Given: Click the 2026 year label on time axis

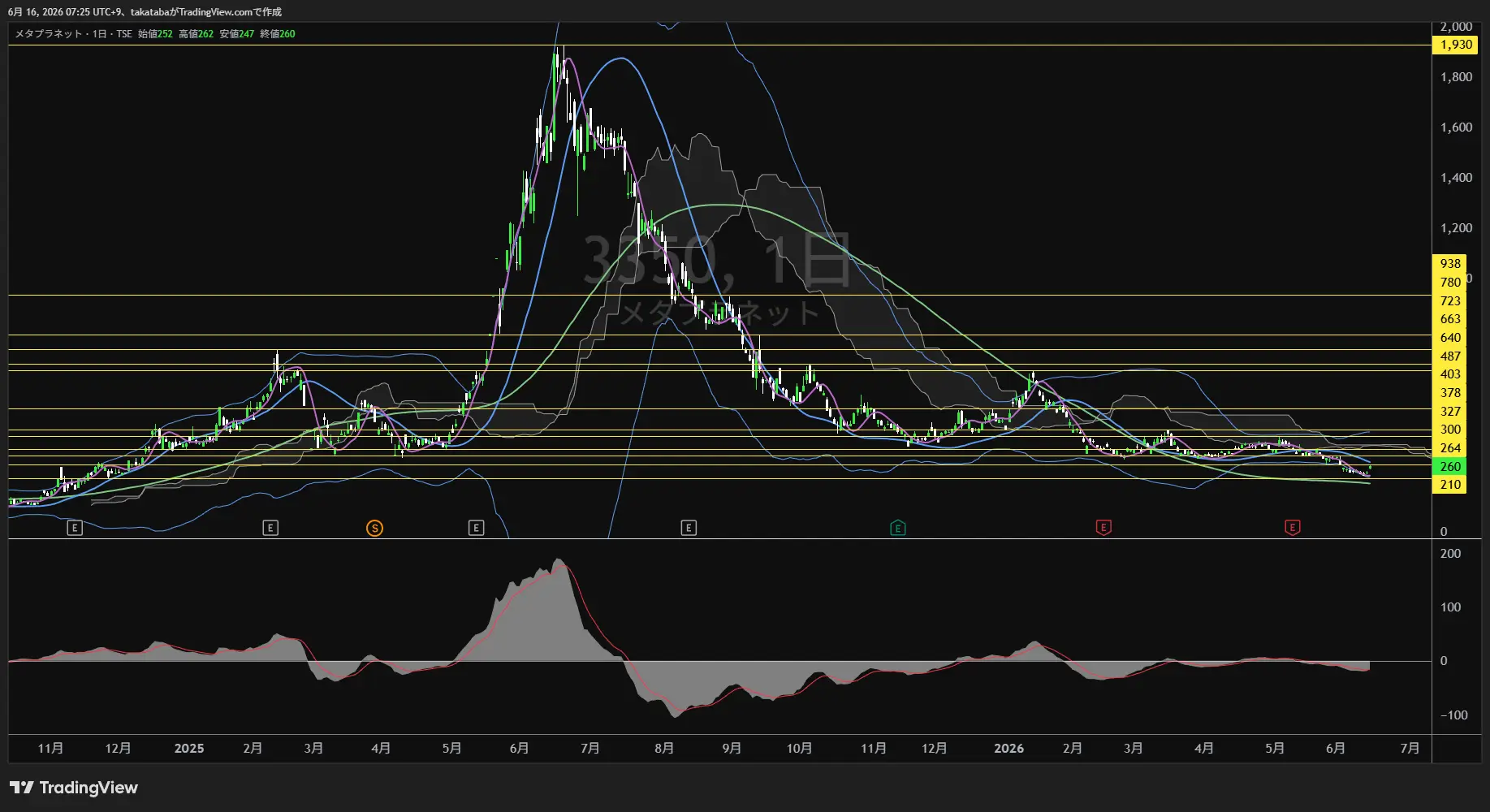Looking at the screenshot, I should [x=1009, y=749].
